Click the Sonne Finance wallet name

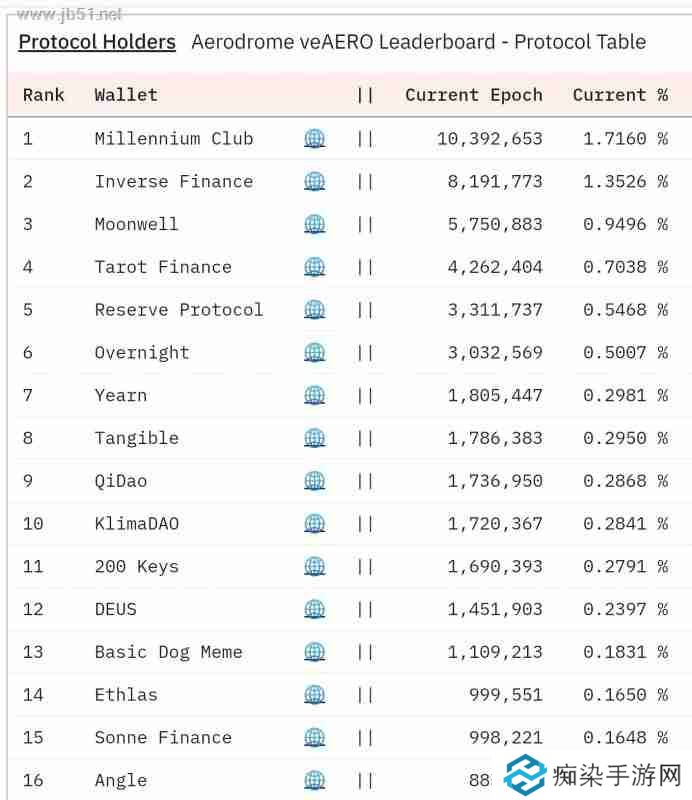pos(163,738)
